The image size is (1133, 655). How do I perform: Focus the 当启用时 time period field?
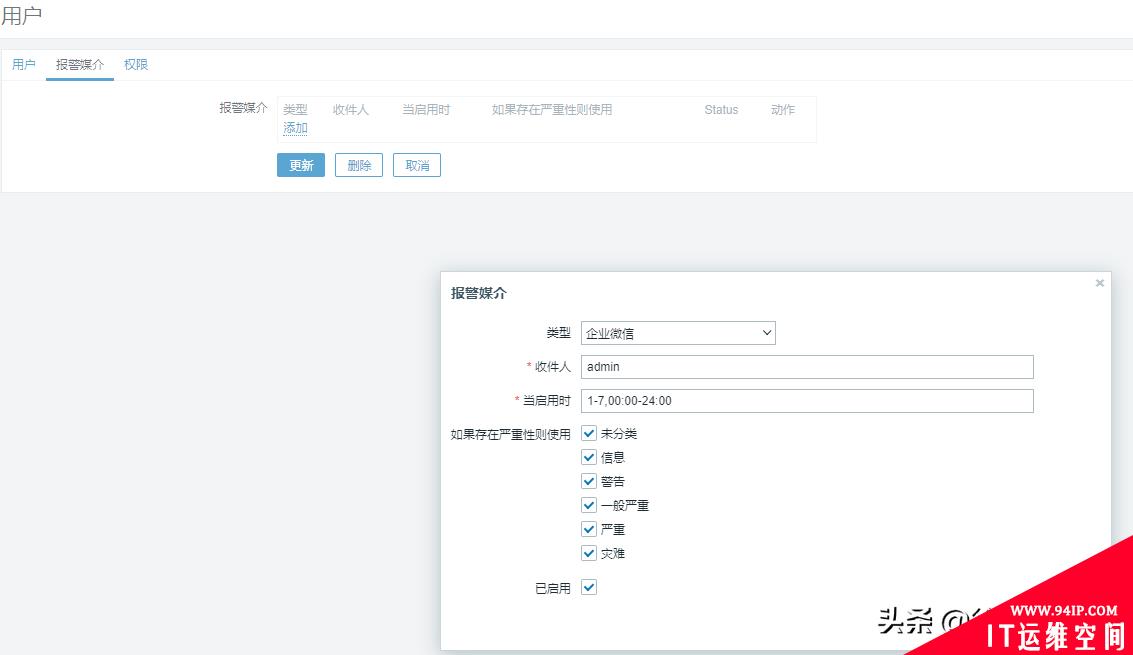click(807, 401)
